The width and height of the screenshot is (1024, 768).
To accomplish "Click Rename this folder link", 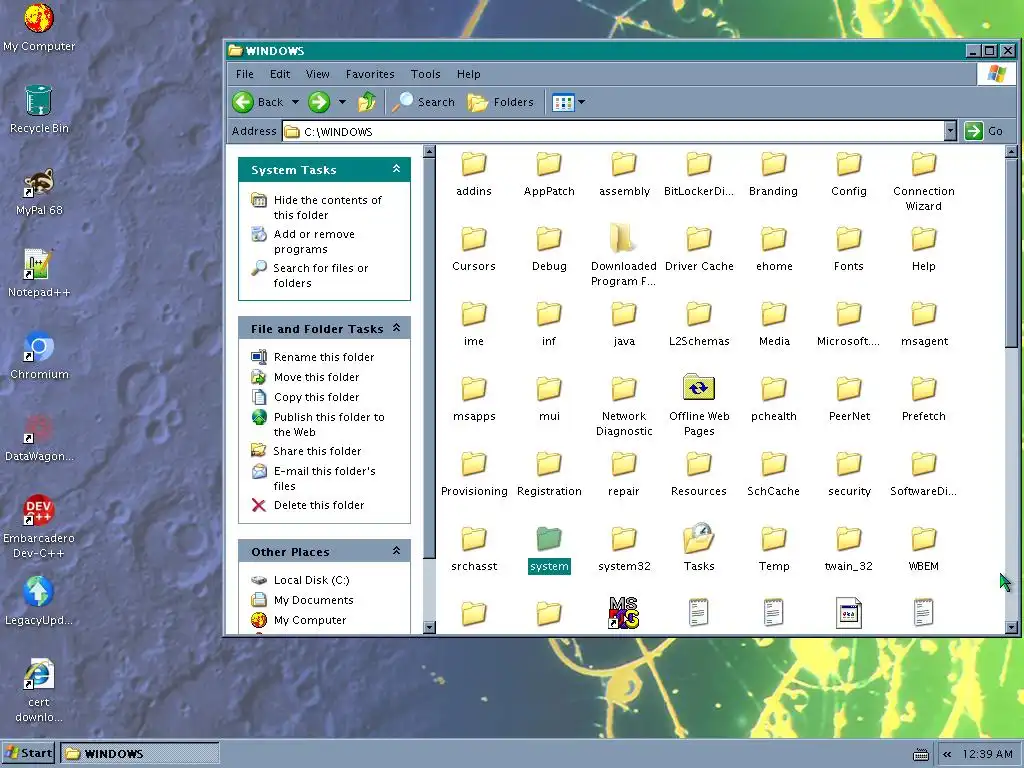I will 313,357.
